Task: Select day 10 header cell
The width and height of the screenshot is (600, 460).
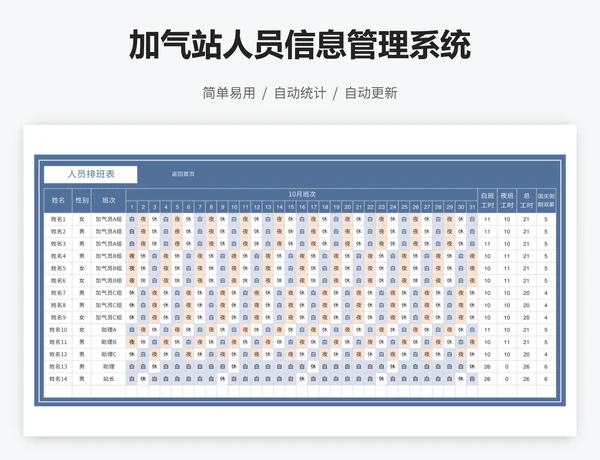Action: point(234,207)
